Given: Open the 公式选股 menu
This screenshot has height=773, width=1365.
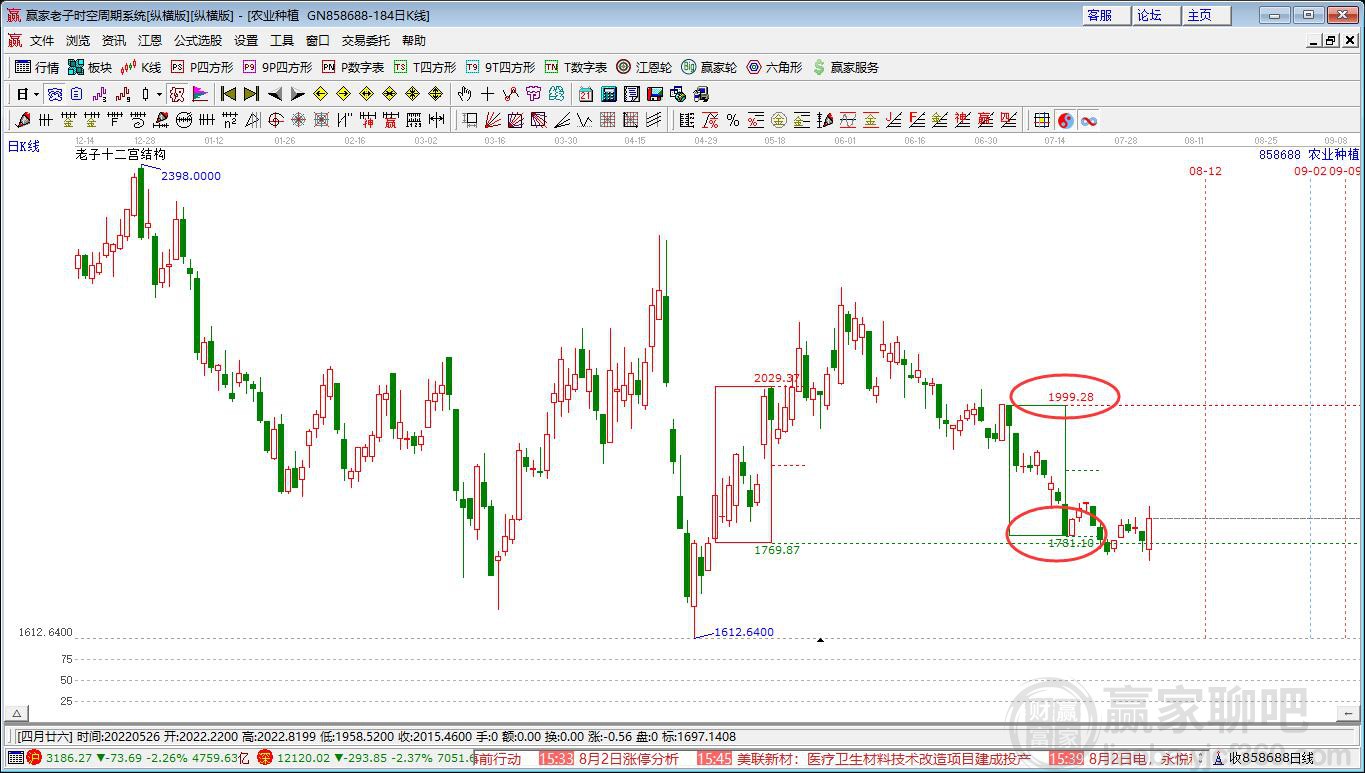Looking at the screenshot, I should [198, 41].
